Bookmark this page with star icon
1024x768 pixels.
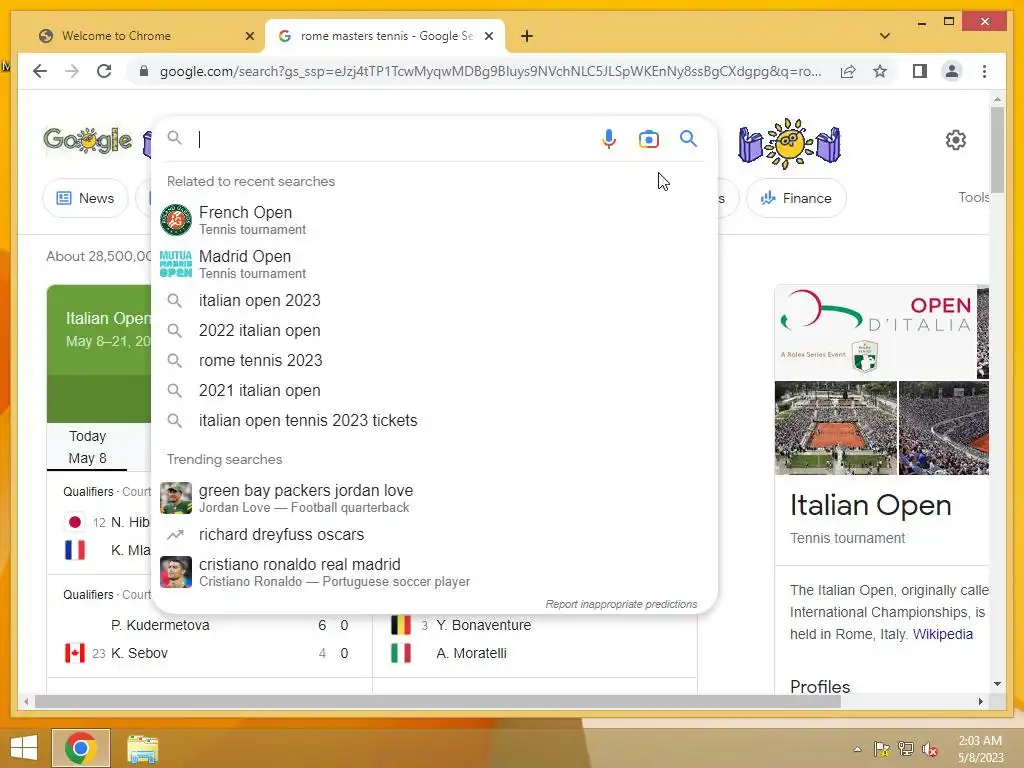[880, 71]
